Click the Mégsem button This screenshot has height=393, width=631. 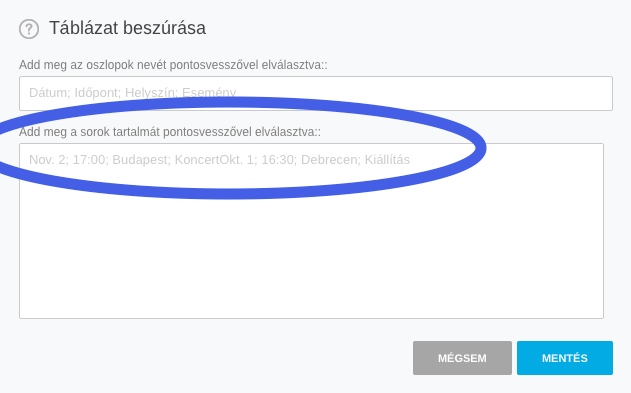click(x=462, y=358)
